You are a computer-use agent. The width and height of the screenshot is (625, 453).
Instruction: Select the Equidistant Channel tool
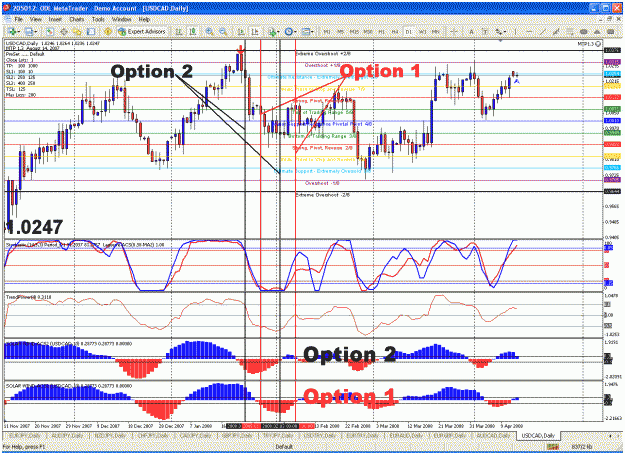click(556, 32)
